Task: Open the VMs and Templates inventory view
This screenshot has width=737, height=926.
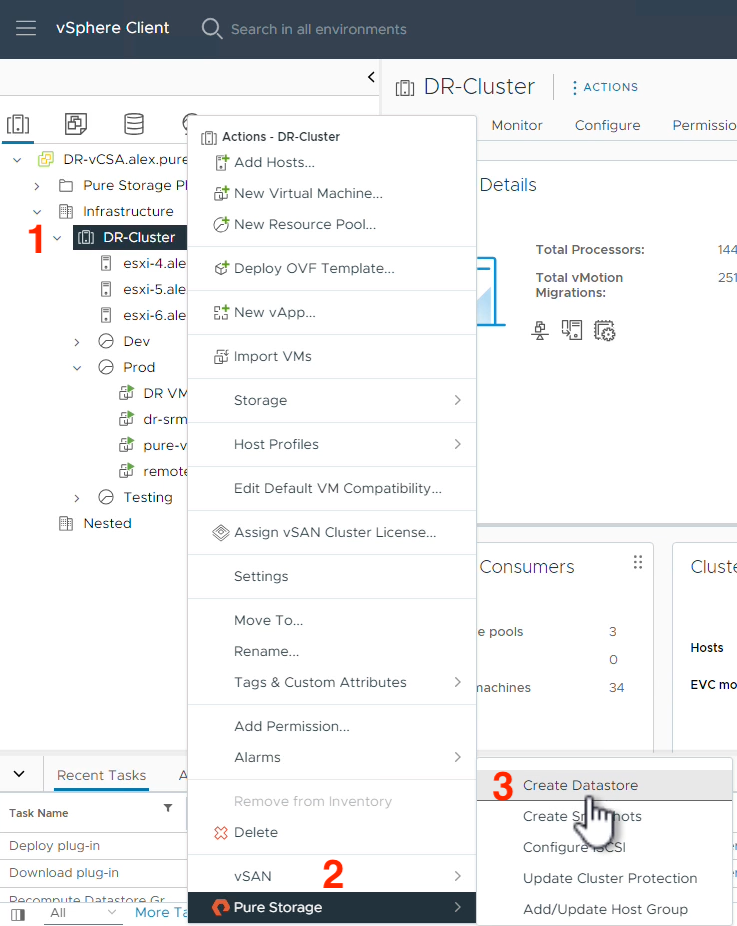Action: tap(76, 124)
